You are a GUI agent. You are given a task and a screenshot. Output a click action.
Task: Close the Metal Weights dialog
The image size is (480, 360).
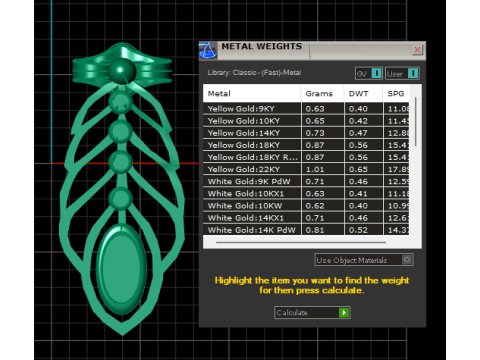coord(417,50)
